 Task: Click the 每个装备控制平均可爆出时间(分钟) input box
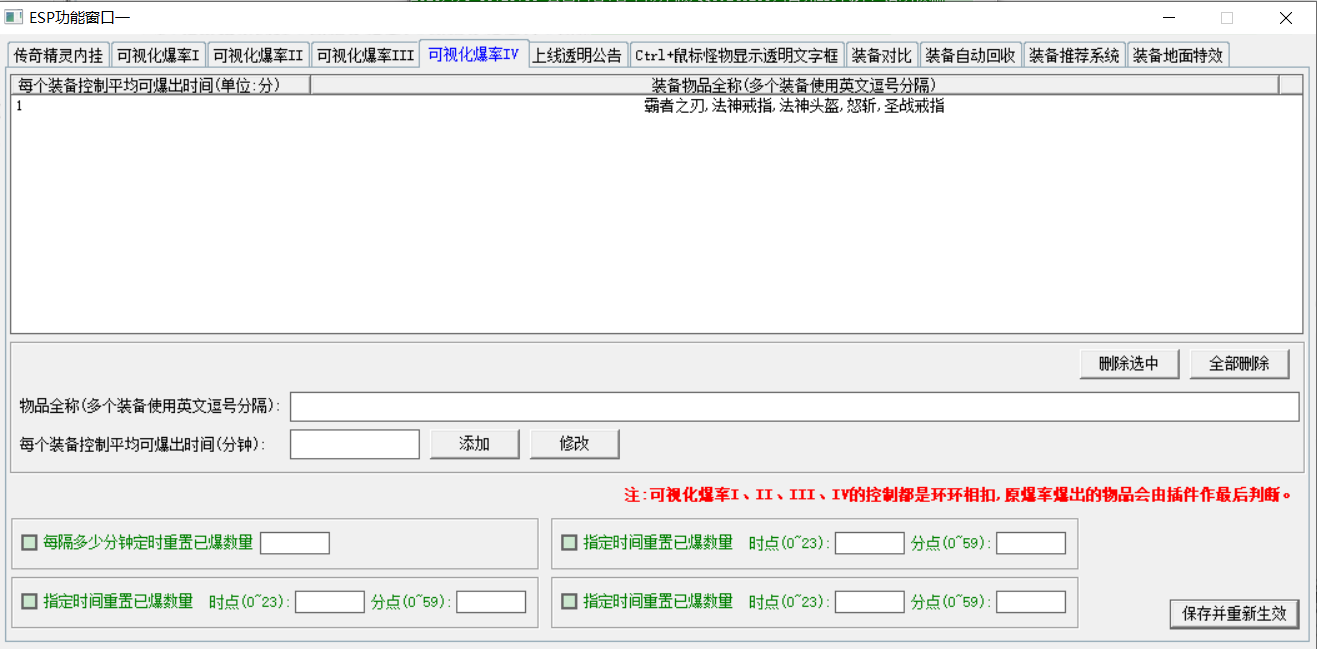pos(354,444)
